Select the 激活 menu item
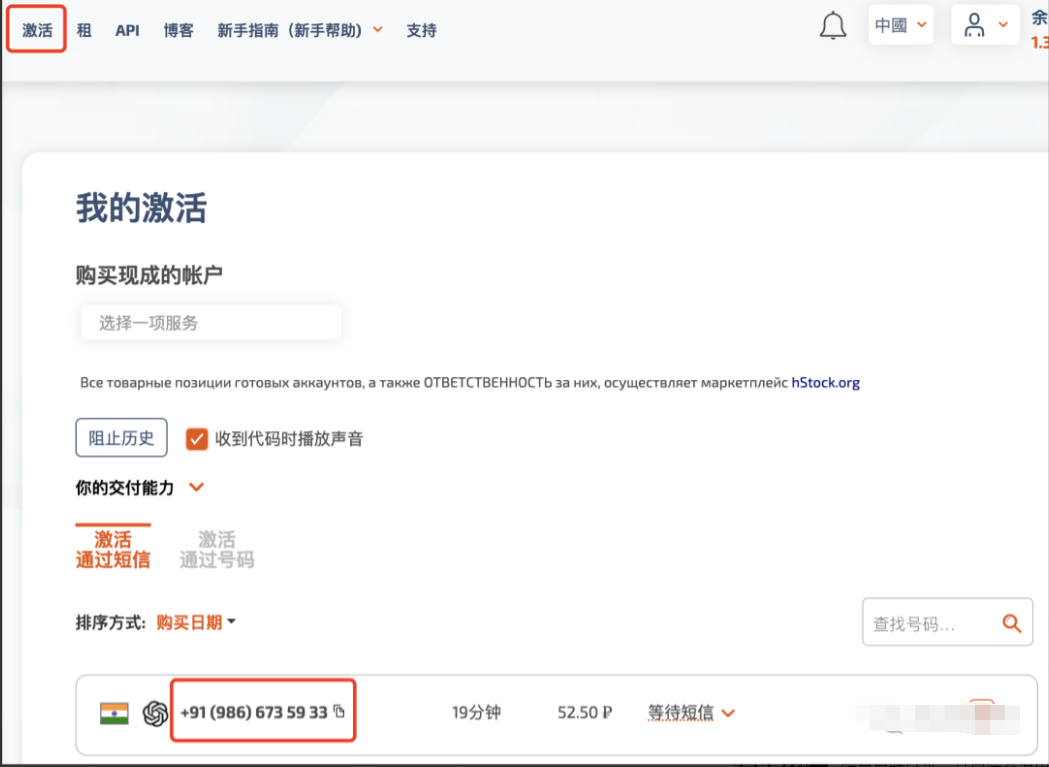 pyautogui.click(x=37, y=30)
